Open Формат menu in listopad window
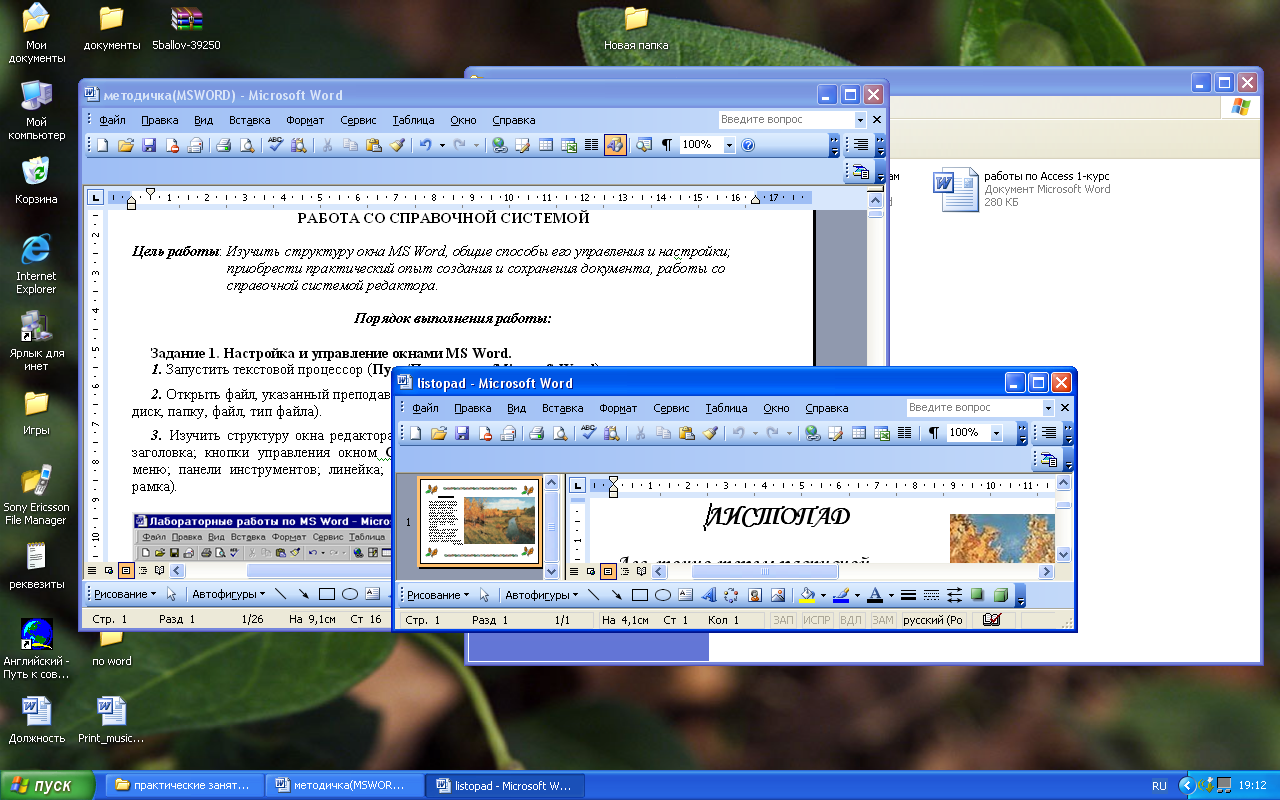Viewport: 1280px width, 800px height. tap(618, 408)
